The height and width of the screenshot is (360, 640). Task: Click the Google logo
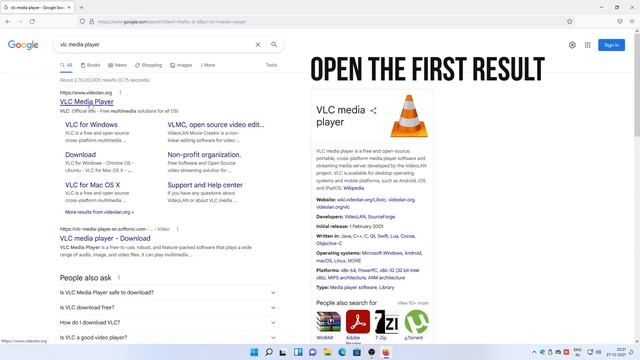[x=23, y=45]
